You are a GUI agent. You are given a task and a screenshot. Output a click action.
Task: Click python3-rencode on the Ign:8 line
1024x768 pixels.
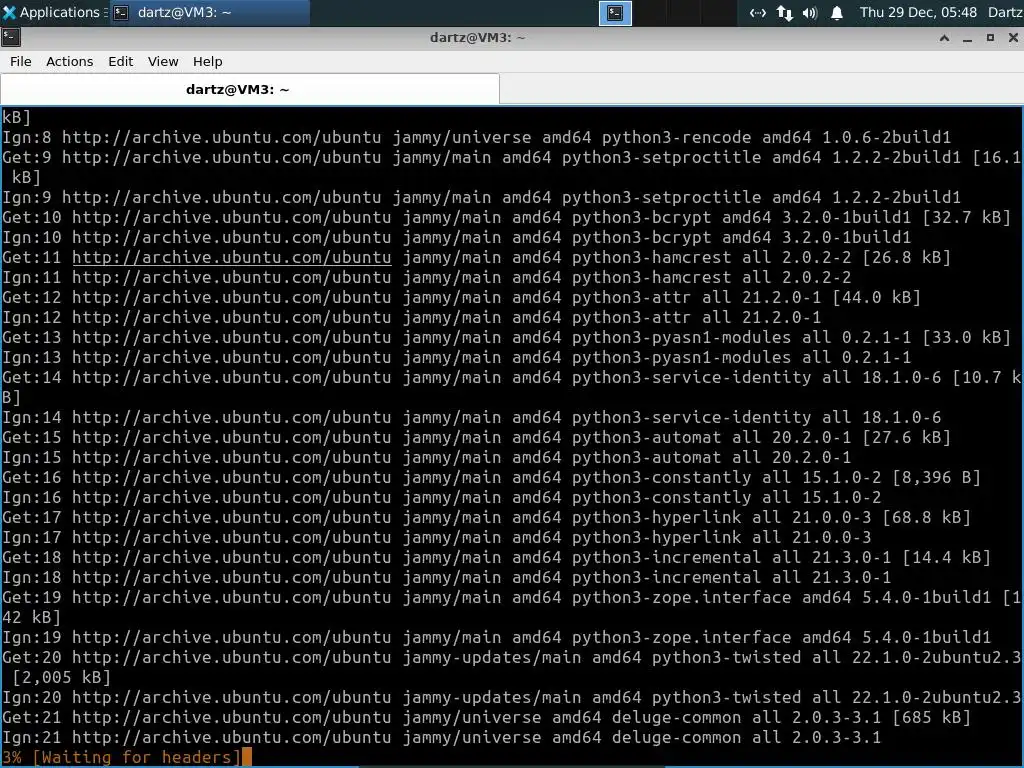(677, 137)
